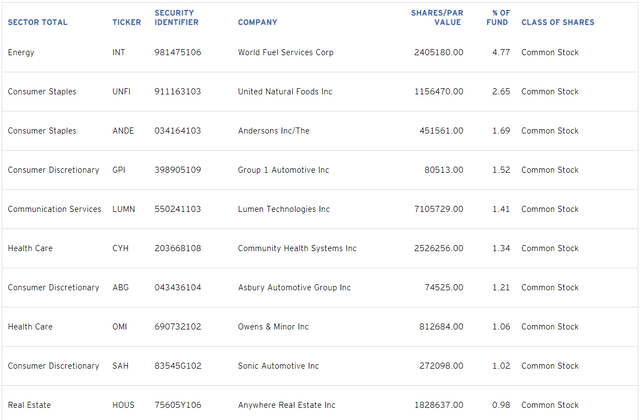Select identifier 981475106
Viewport: 640px width, 420px height.
(x=178, y=52)
